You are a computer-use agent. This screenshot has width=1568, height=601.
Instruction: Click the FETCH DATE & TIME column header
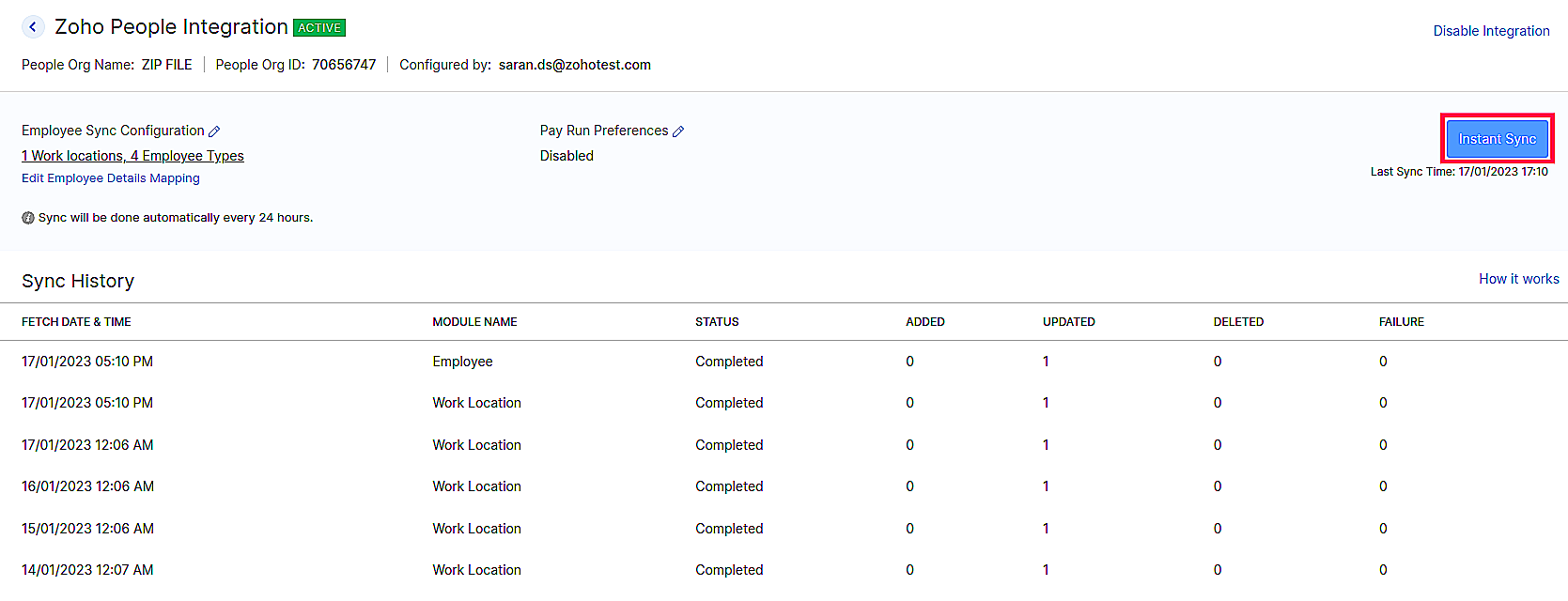76,322
